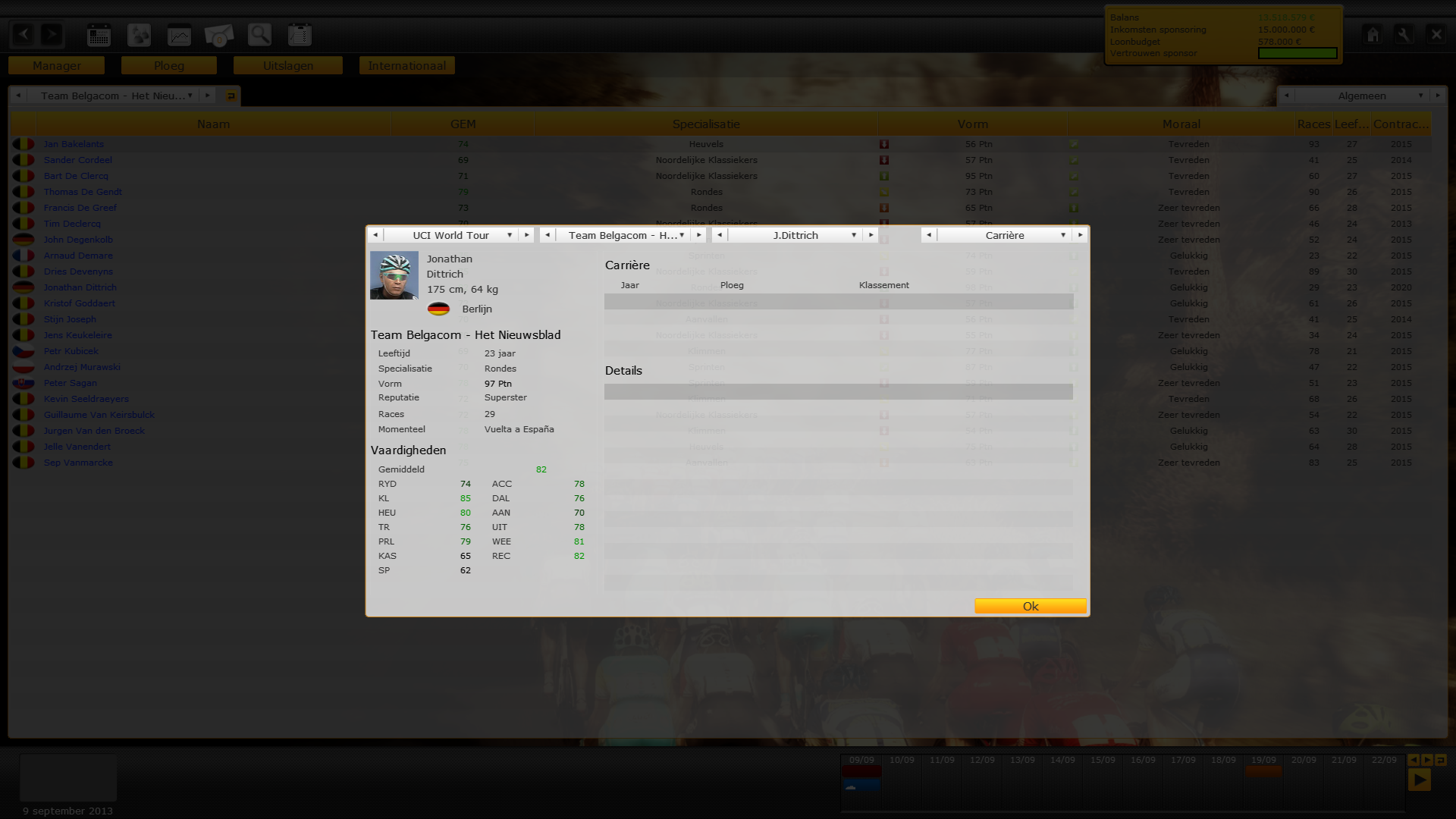
Task: Click the home icon at top right
Action: click(x=1373, y=35)
